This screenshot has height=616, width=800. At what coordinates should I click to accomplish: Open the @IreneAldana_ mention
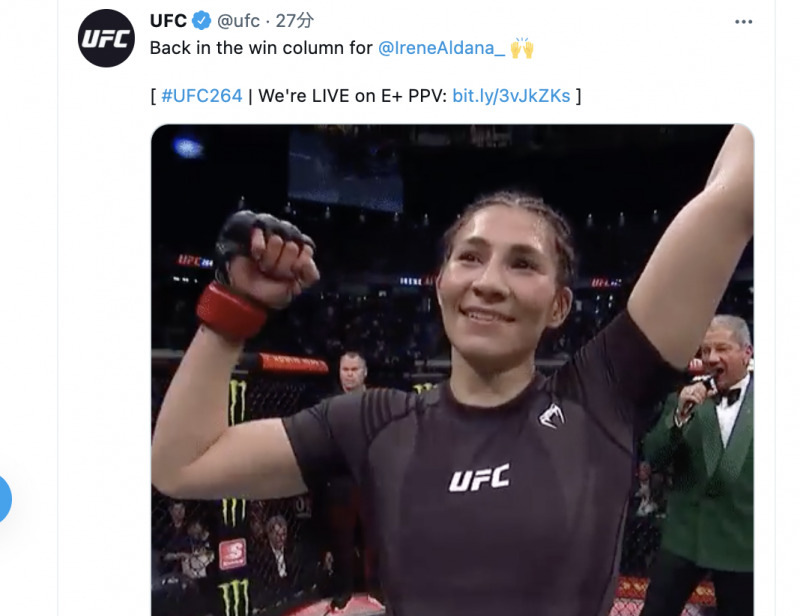click(441, 48)
